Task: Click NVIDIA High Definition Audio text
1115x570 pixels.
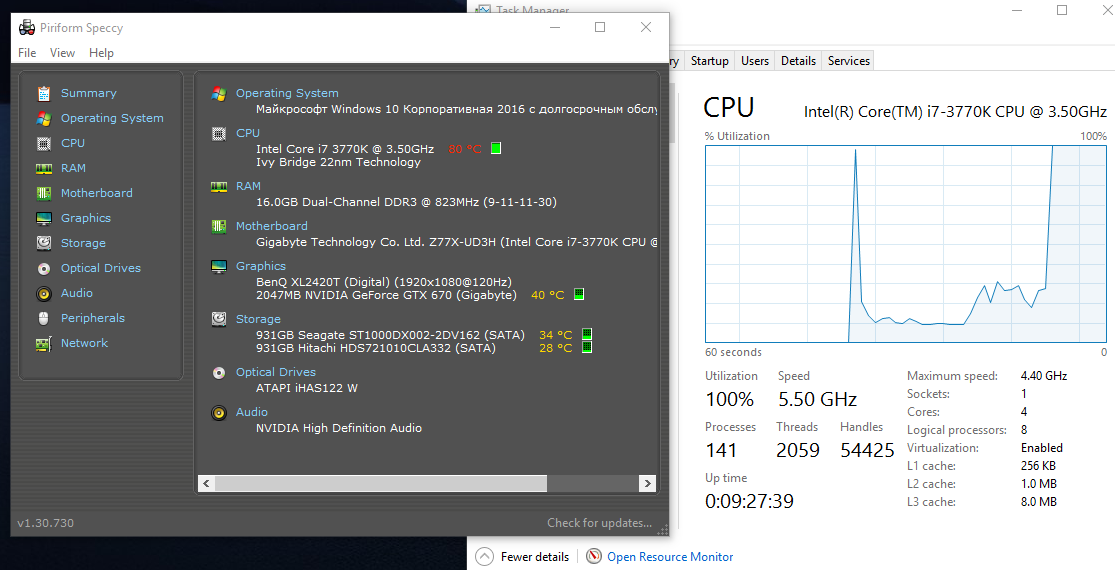Action: pyautogui.click(x=338, y=428)
